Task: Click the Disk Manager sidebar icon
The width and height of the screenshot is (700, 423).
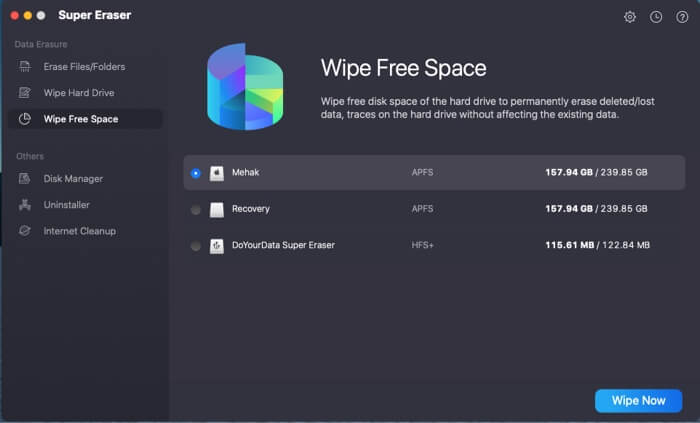Action: pos(25,178)
